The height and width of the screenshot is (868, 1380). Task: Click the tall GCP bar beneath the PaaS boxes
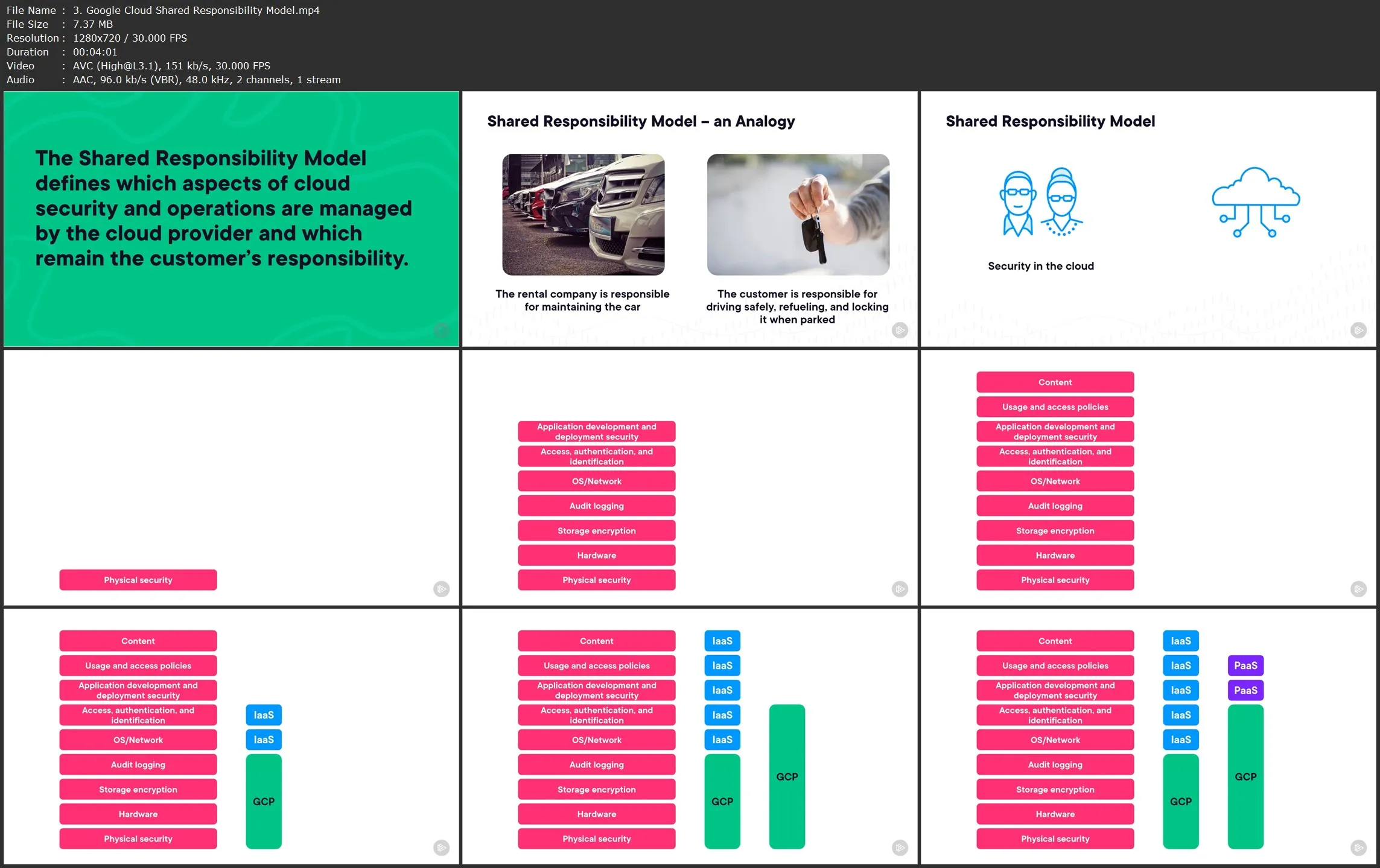click(x=1245, y=776)
